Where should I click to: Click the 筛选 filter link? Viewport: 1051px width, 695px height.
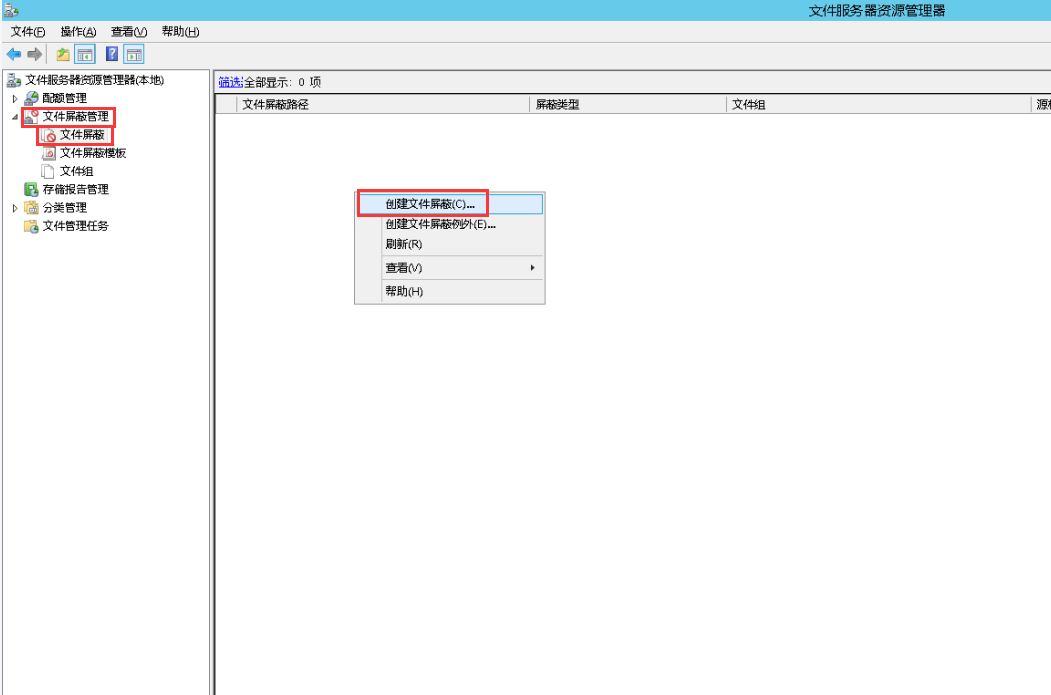click(230, 82)
